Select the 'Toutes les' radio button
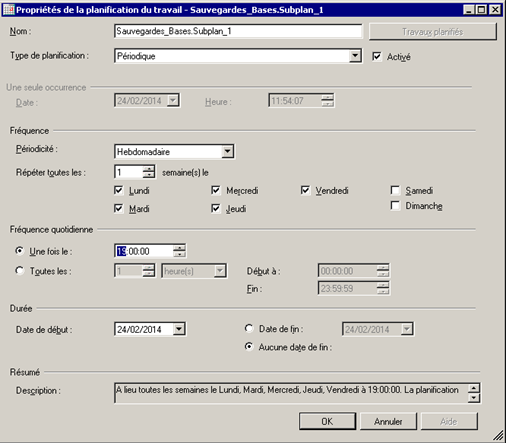This screenshot has height=443, width=506. tap(20, 270)
